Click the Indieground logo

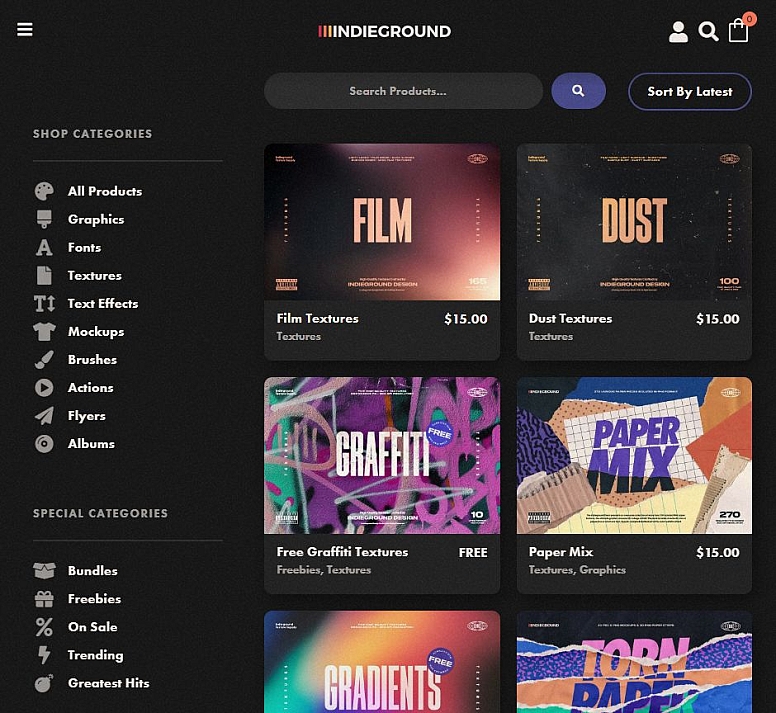coord(385,32)
